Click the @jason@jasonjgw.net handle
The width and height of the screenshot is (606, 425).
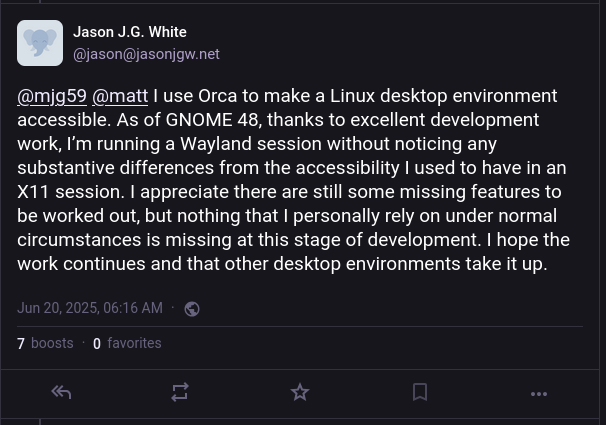pyautogui.click(x=146, y=54)
